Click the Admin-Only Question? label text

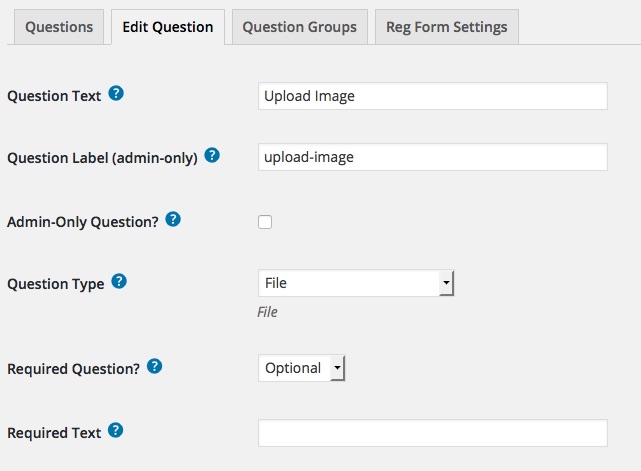(x=83, y=222)
